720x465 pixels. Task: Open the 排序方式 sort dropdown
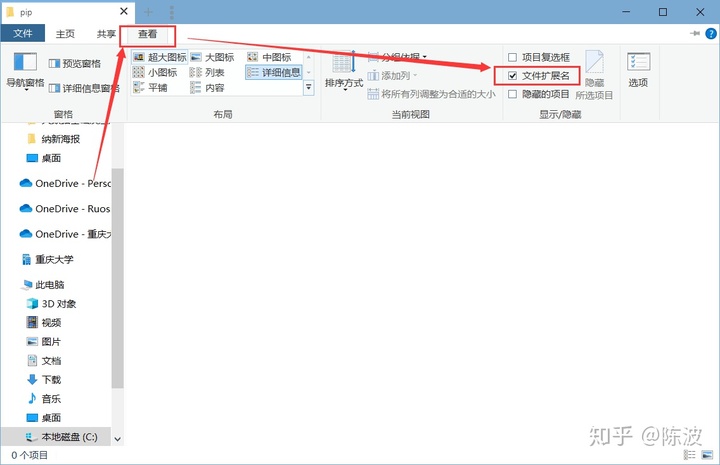coord(343,70)
